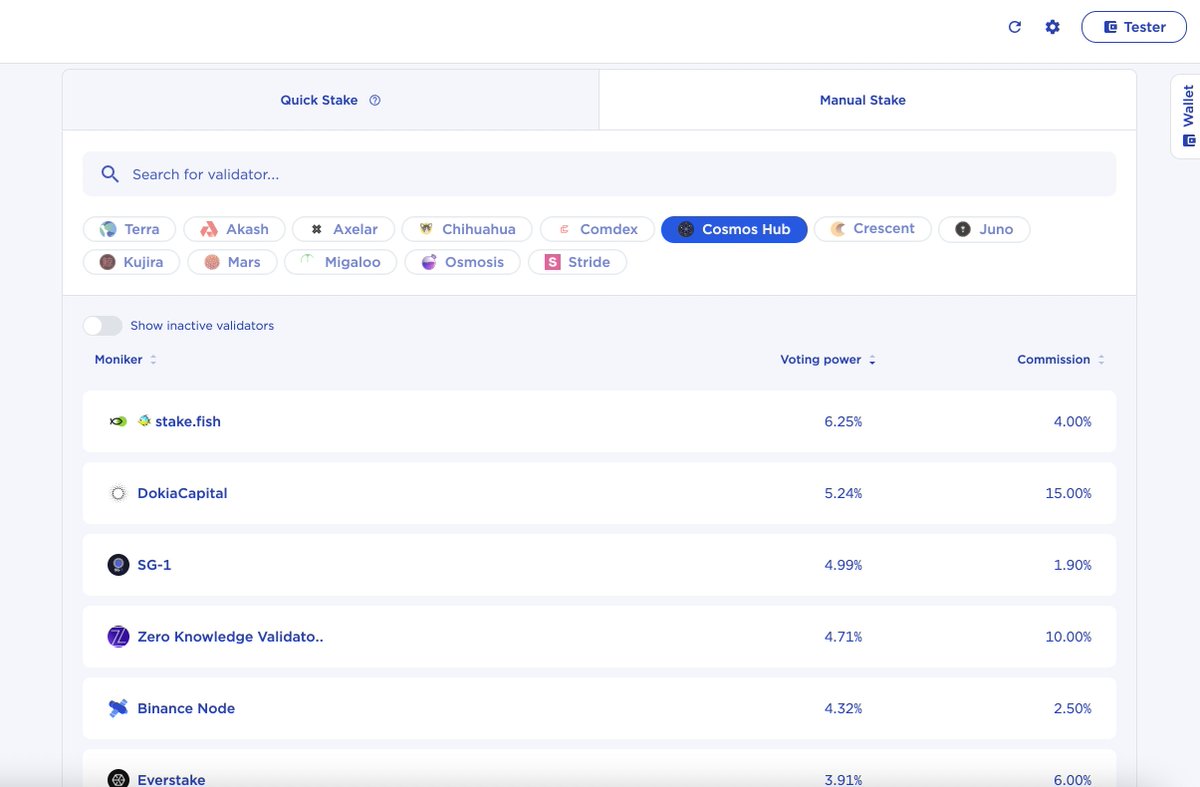The height and width of the screenshot is (787, 1200).
Task: Open the Zero Knowledge Validato.. name
Action: [x=230, y=637]
